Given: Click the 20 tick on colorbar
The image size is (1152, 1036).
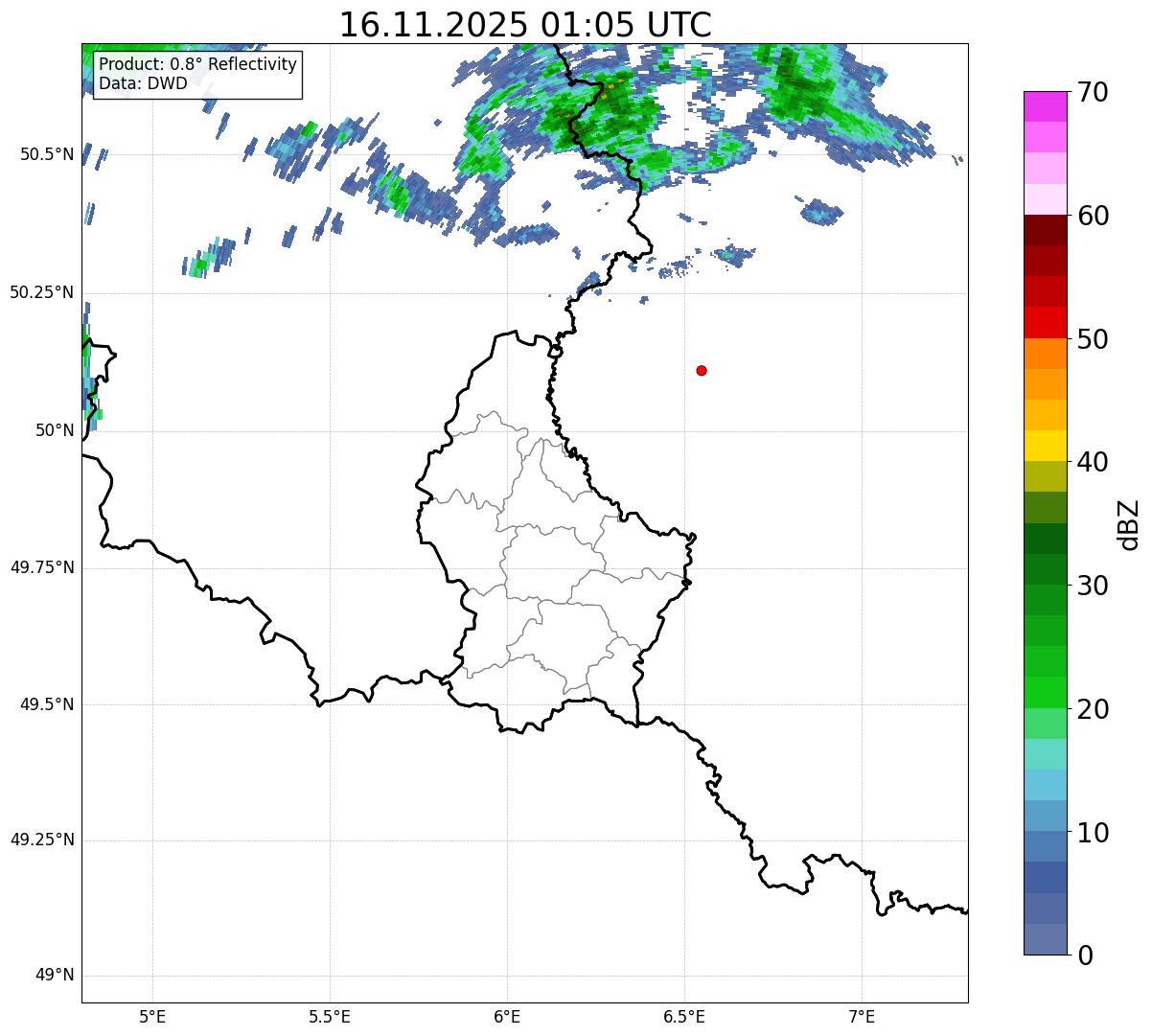Looking at the screenshot, I should (x=1093, y=709).
